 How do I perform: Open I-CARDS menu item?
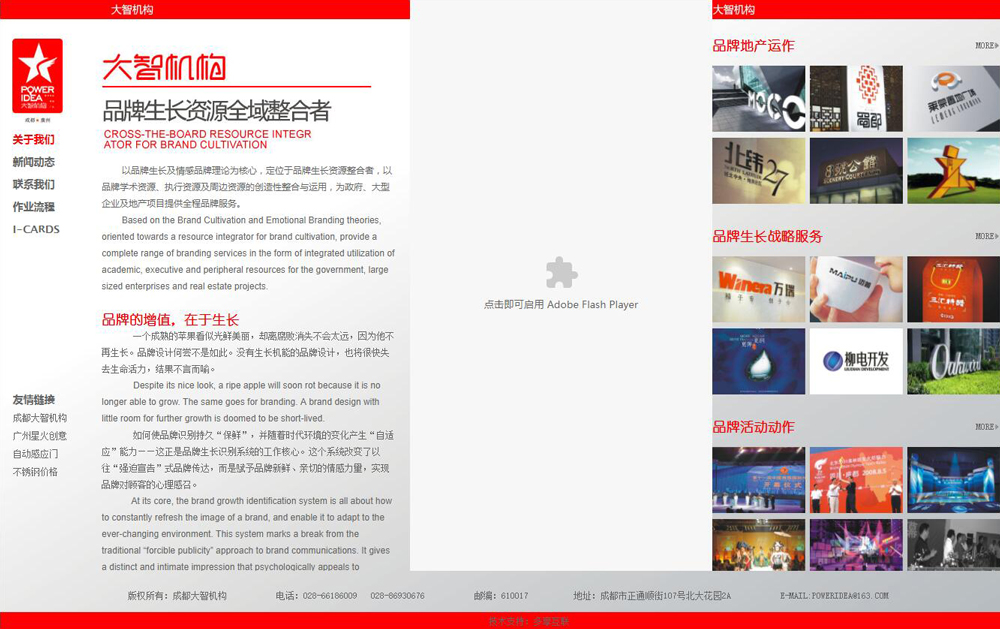pyautogui.click(x=36, y=229)
